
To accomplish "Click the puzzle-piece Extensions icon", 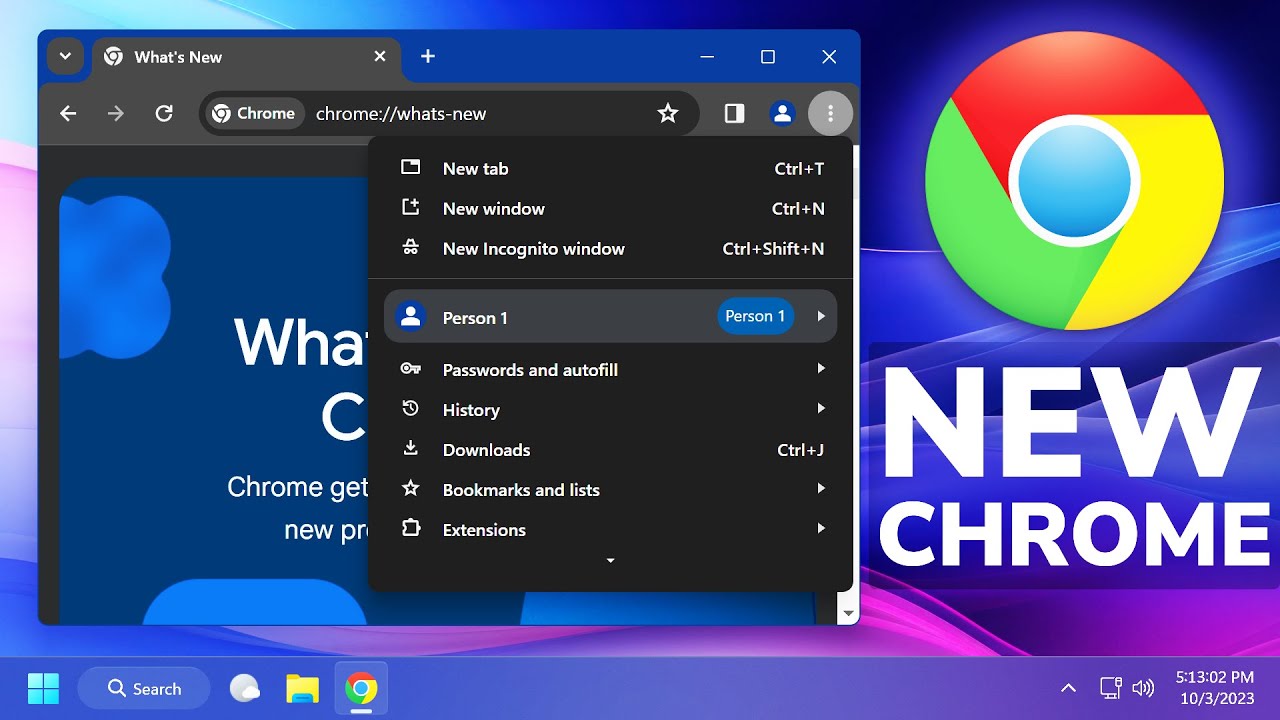I will coord(410,528).
